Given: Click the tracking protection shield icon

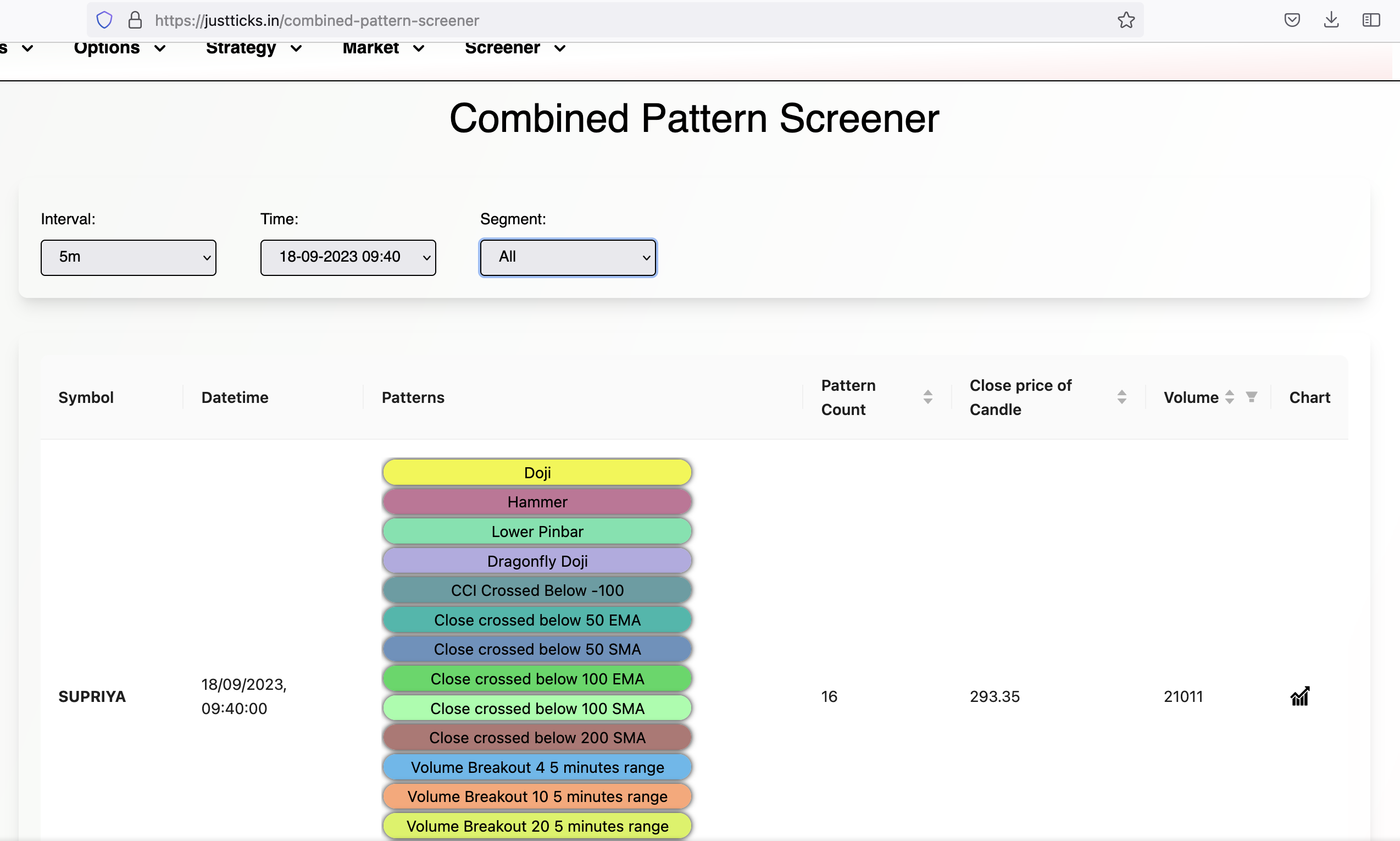Looking at the screenshot, I should [104, 20].
